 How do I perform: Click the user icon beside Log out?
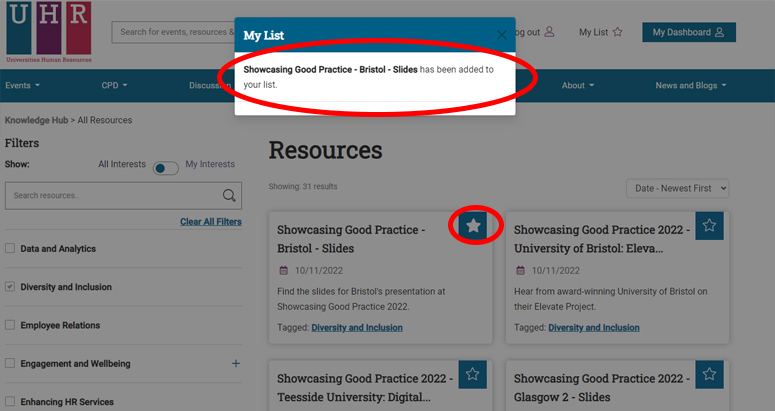tap(549, 32)
